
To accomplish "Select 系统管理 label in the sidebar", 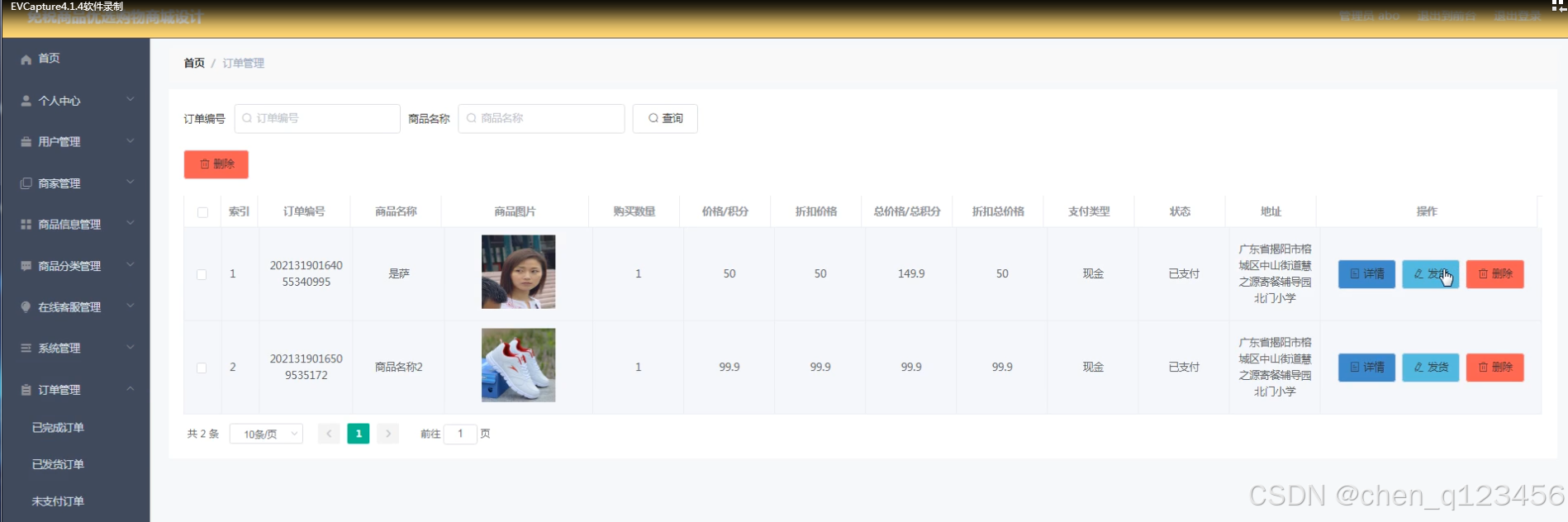I will tap(59, 349).
